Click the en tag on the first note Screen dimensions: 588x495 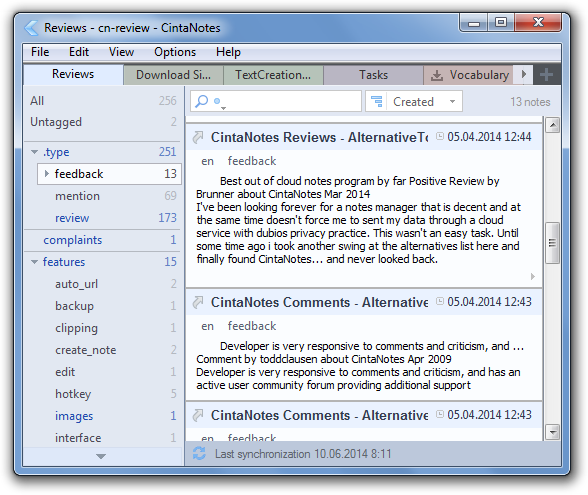(x=207, y=161)
